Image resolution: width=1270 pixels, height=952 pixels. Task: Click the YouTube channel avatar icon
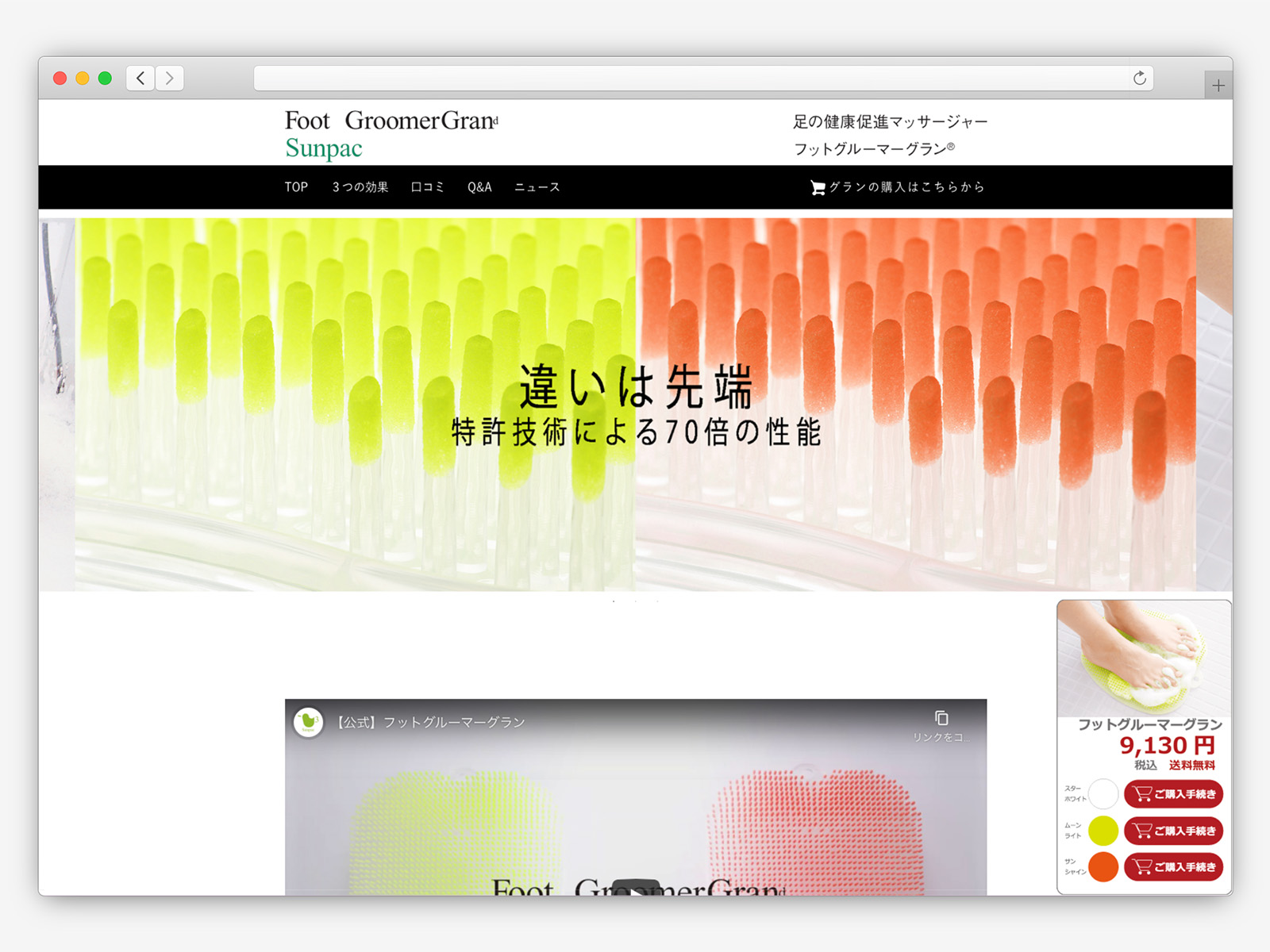308,722
